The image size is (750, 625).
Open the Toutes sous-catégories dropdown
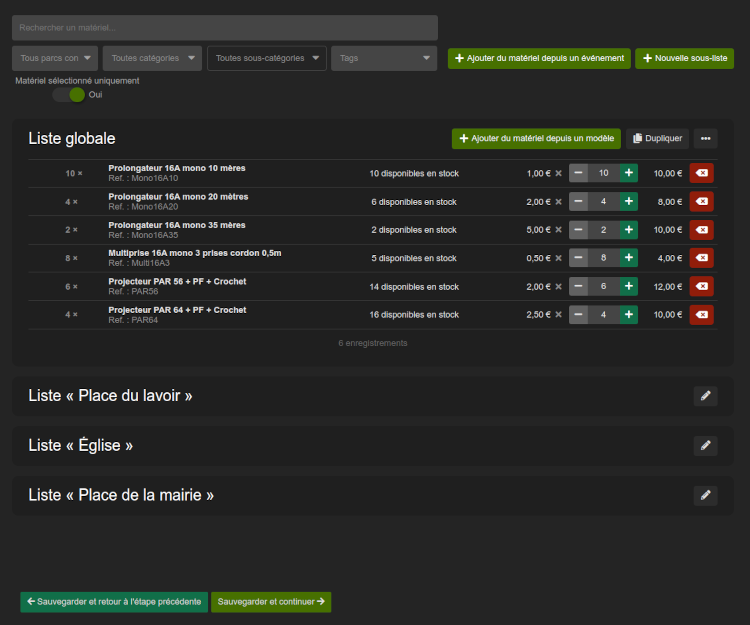tap(266, 58)
